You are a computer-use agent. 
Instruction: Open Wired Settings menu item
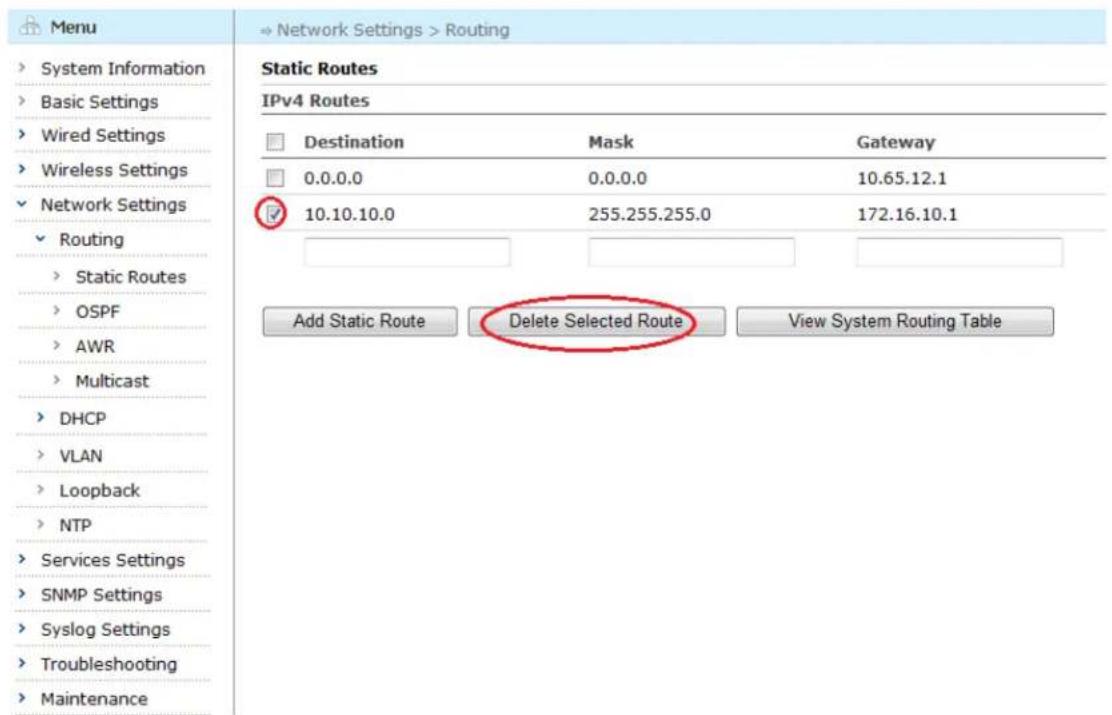[103, 135]
